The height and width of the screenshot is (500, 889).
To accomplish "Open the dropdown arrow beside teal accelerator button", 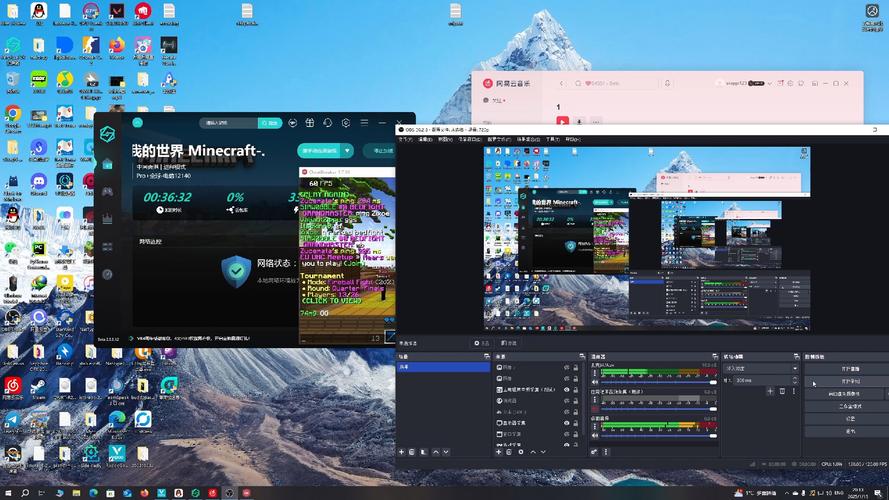I will pyautogui.click(x=347, y=150).
